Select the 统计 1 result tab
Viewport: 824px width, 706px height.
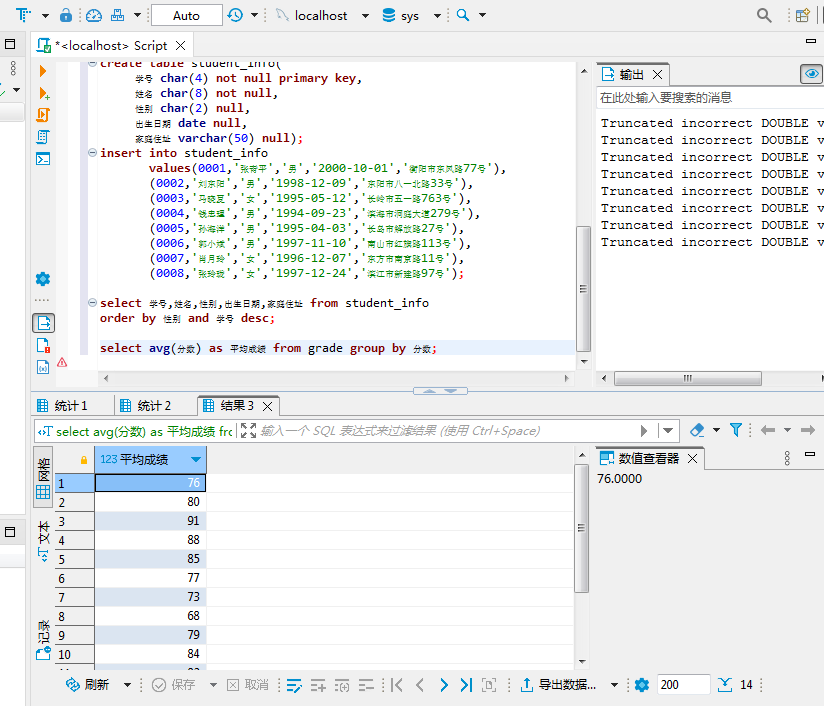point(70,405)
